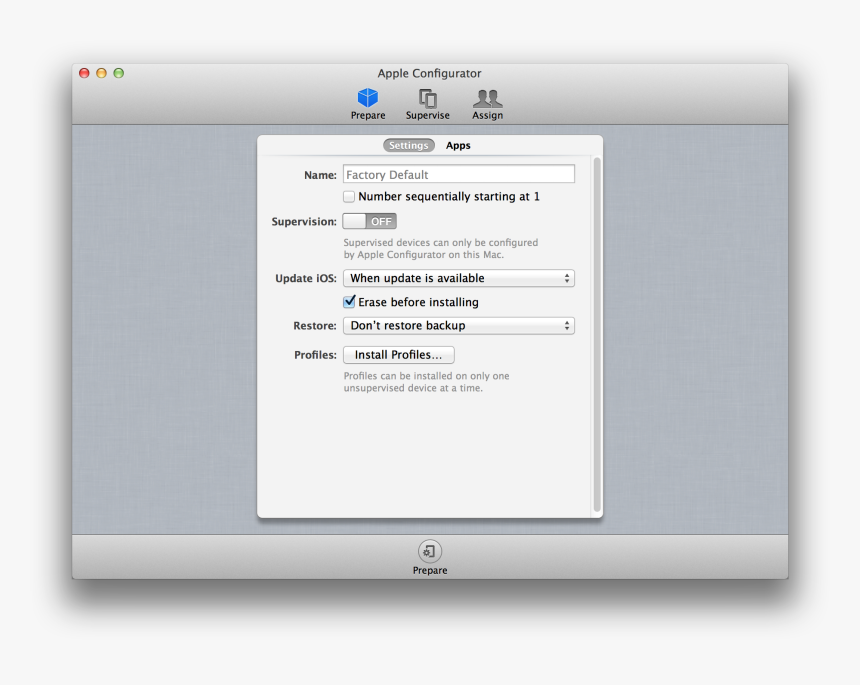
Task: Select the Prepare toolbar icon
Action: 368,100
